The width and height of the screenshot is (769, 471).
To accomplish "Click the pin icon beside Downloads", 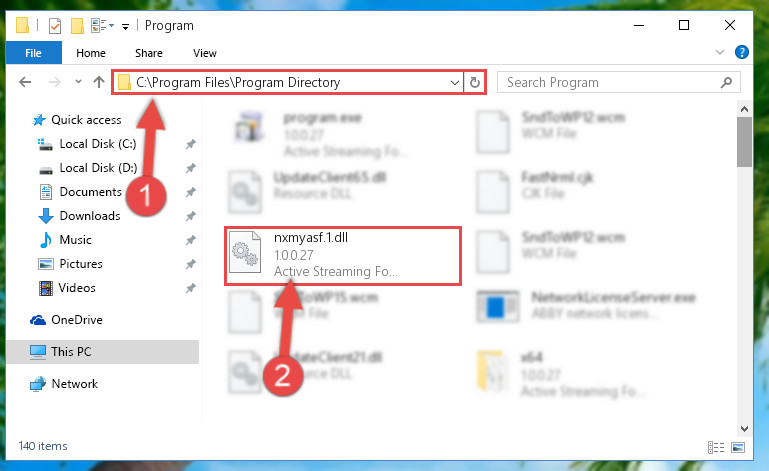I will [x=191, y=216].
